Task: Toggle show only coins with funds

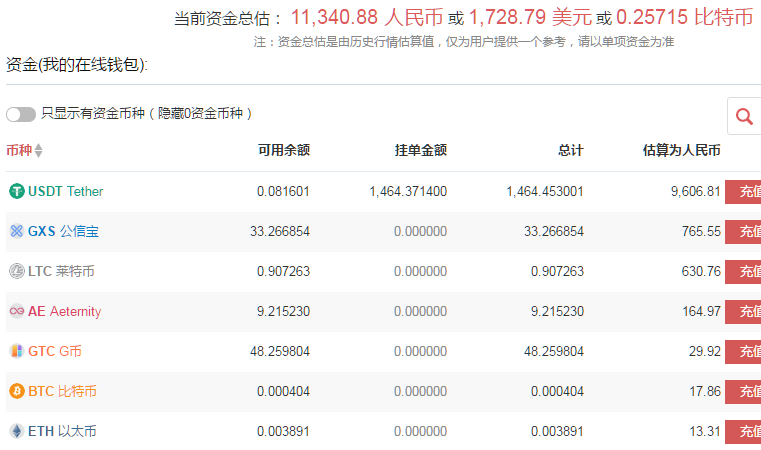Action: (21, 114)
